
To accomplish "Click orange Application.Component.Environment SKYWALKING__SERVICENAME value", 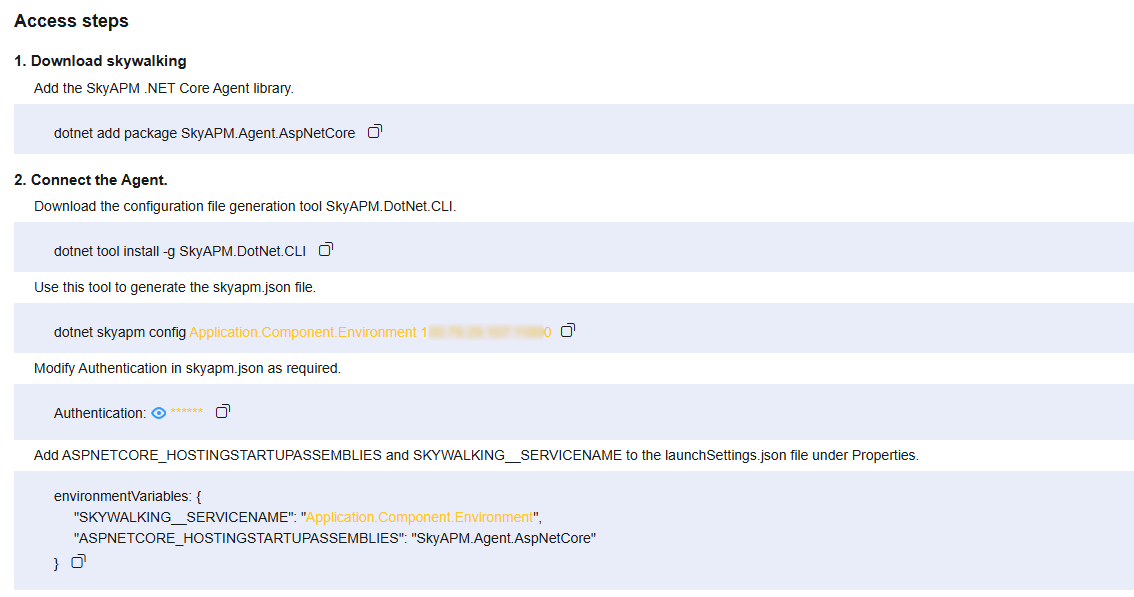I will point(419,517).
